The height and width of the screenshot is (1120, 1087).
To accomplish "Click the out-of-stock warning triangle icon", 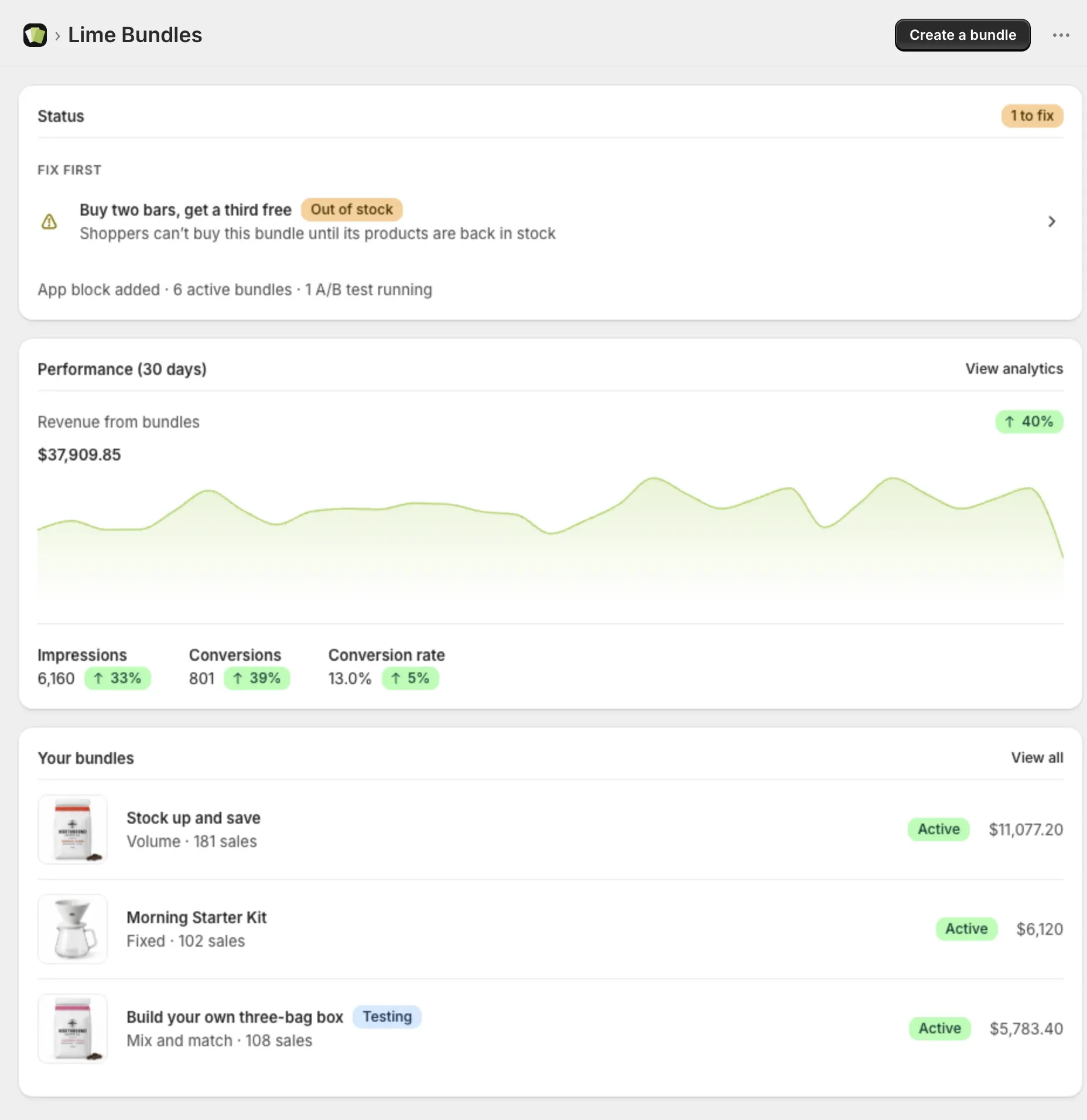I will 49,221.
